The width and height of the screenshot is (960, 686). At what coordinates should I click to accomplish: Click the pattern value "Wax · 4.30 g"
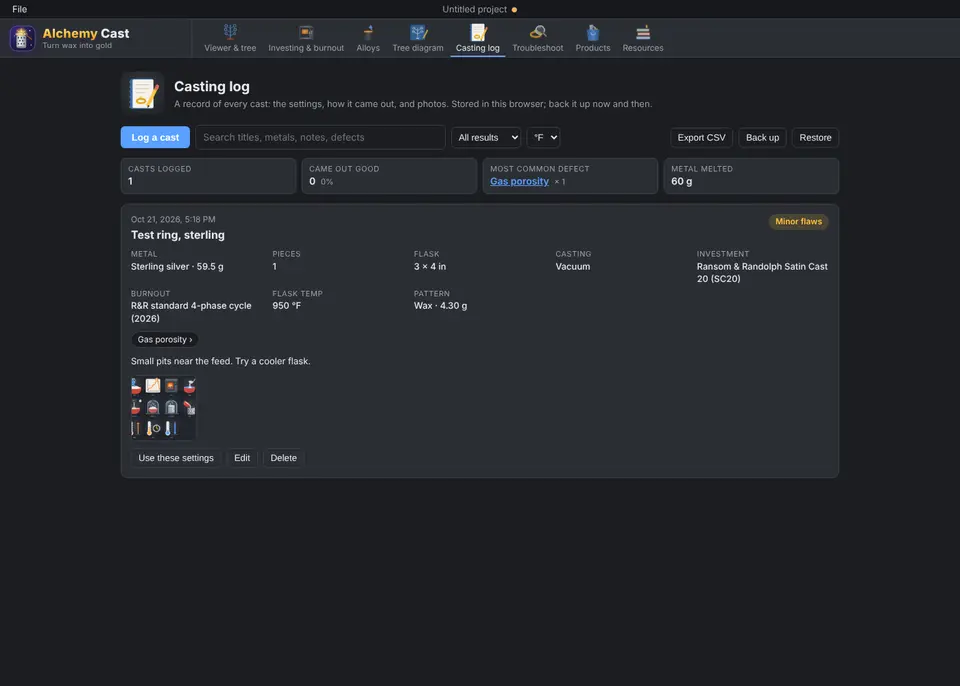pos(440,306)
